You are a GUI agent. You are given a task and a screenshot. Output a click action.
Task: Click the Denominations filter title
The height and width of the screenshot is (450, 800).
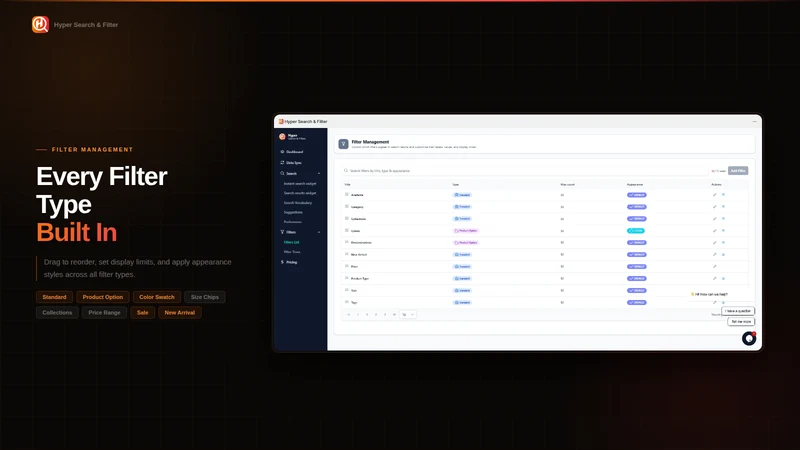point(361,243)
